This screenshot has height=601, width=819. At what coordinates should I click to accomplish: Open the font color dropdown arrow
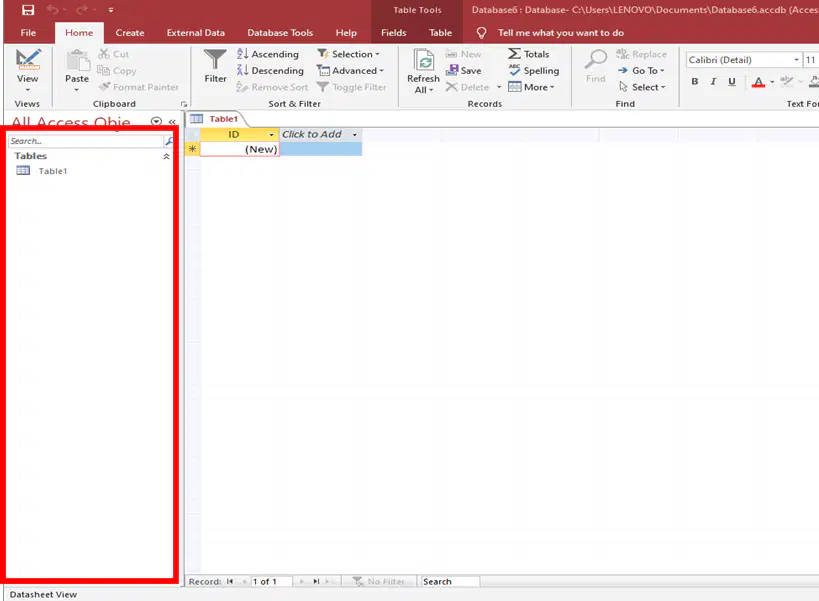click(x=772, y=82)
